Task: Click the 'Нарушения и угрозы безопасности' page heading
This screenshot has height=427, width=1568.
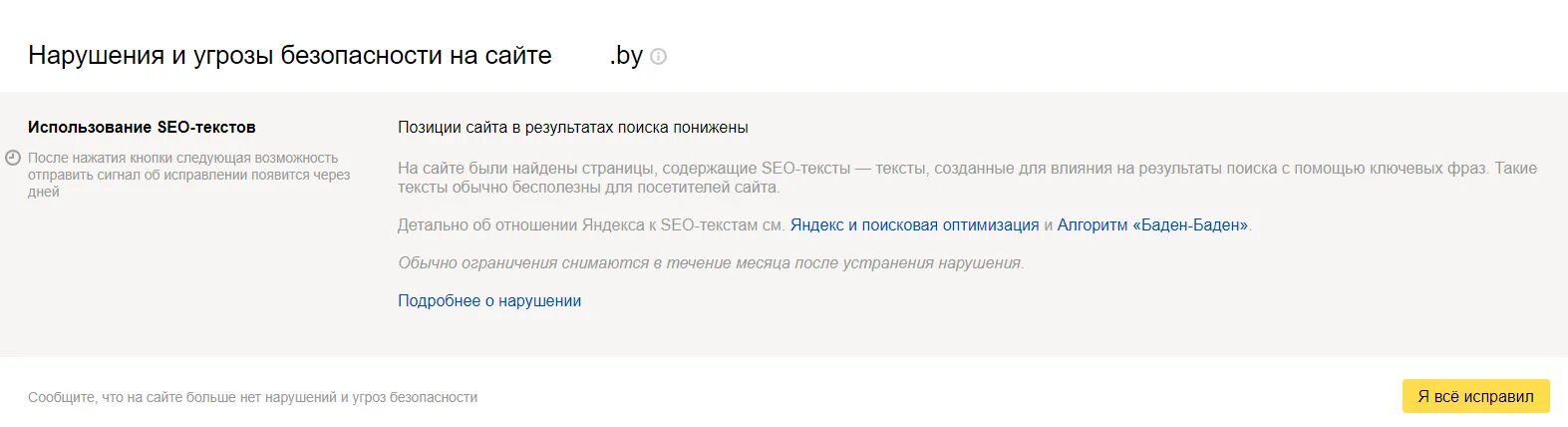Action: (289, 56)
